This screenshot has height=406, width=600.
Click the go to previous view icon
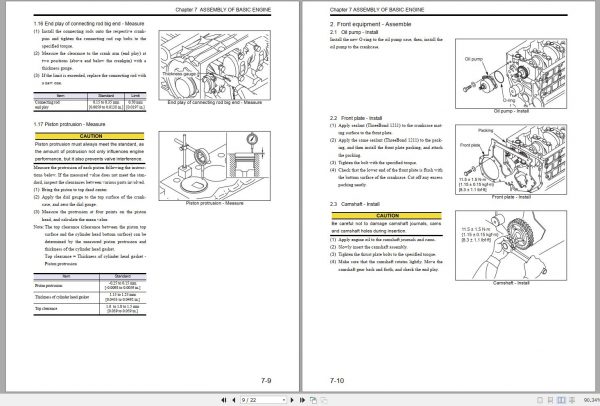[313, 400]
